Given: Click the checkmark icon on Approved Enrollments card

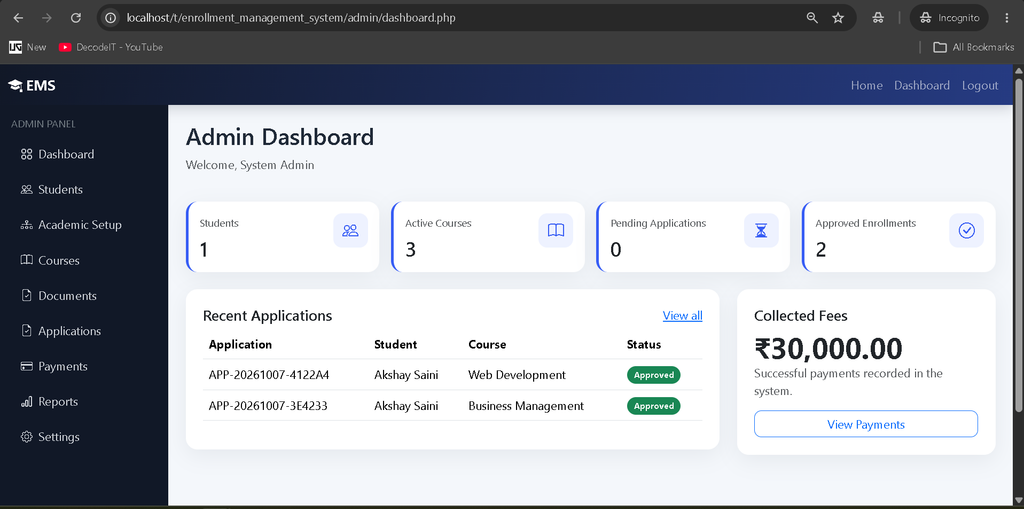Looking at the screenshot, I should click(x=967, y=230).
